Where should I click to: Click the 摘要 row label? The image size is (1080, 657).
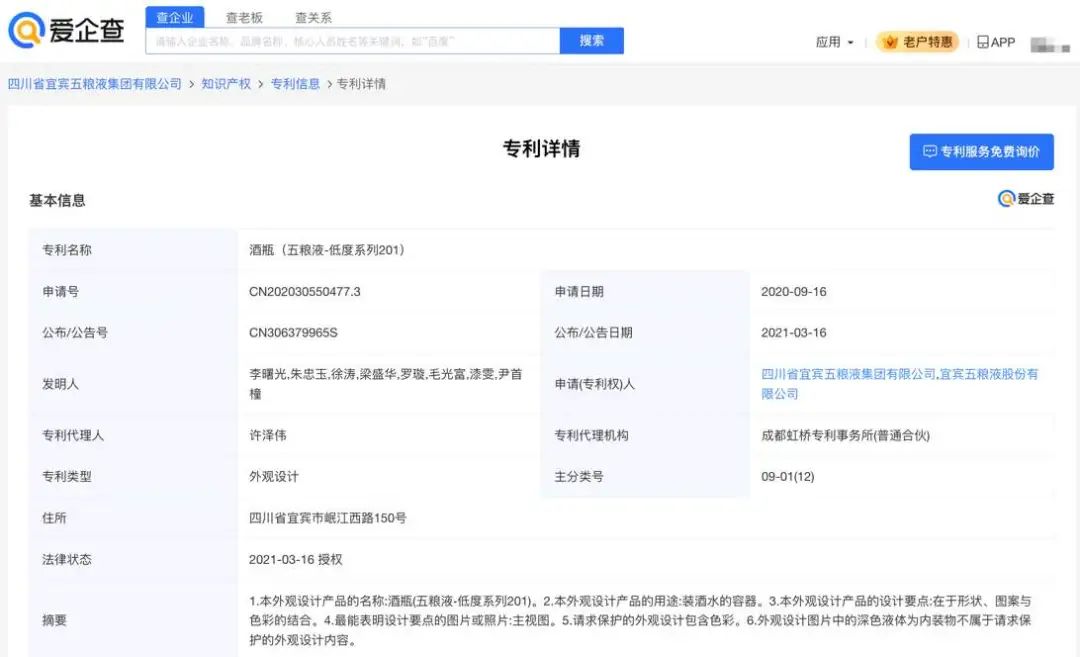(54, 620)
